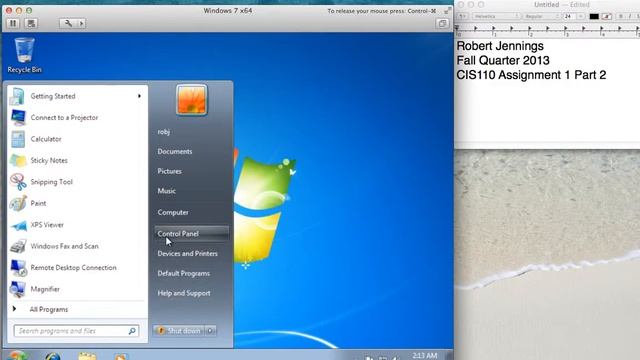Expand the arrow beside the wrench button
Viewport: 640px width, 360px height.
click(82, 23)
